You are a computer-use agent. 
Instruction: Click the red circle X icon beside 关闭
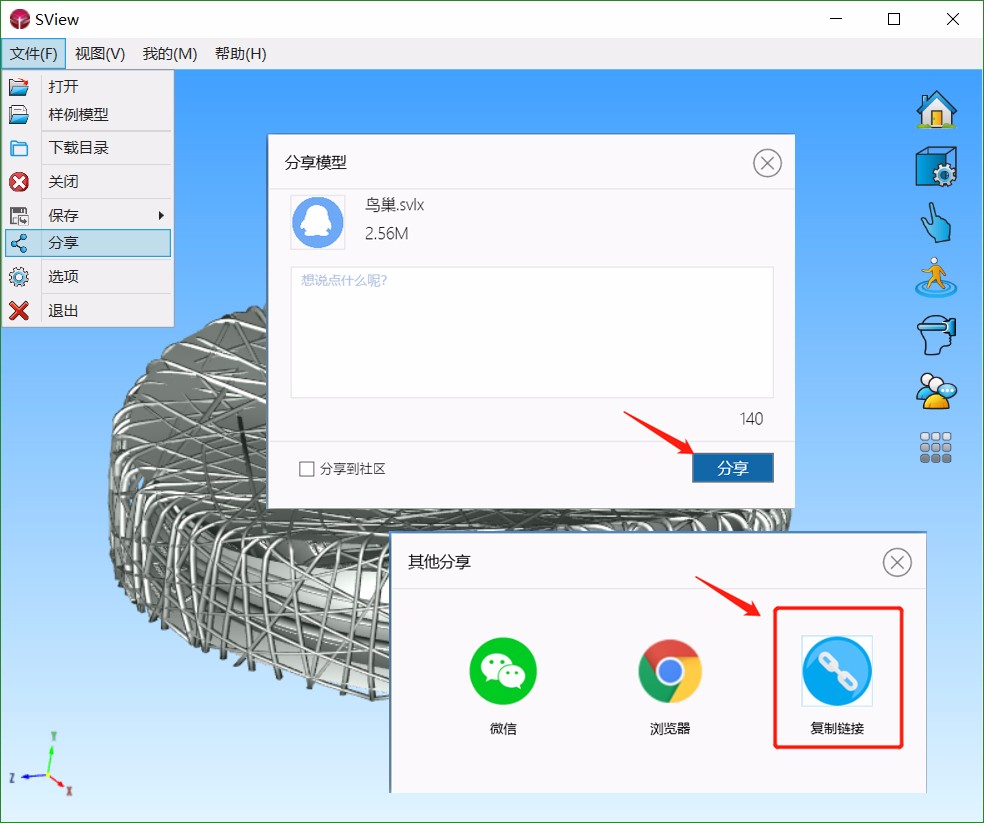[x=19, y=182]
